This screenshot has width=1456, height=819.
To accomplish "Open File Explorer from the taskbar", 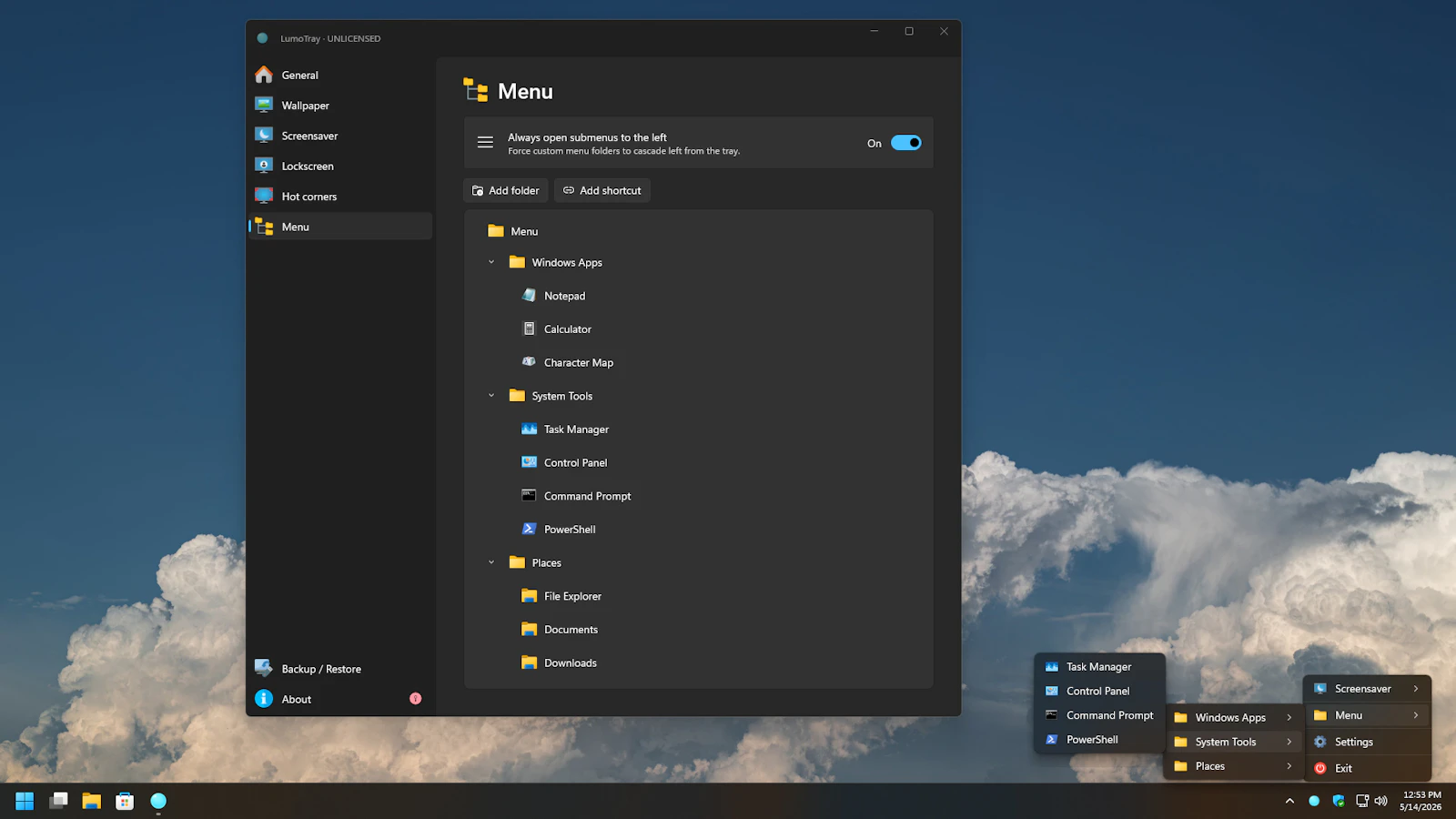I will click(x=91, y=801).
